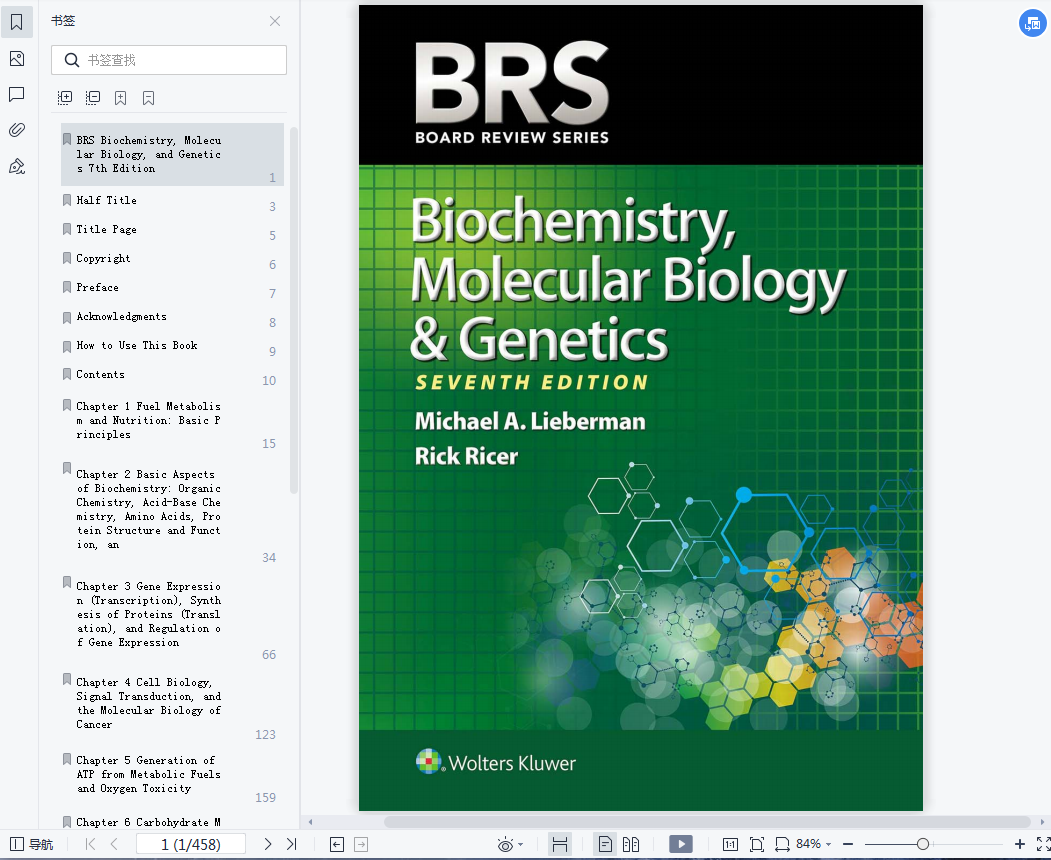Go to the 'Copyright' bookmark
Screen dimensions: 1051x860
pos(103,258)
